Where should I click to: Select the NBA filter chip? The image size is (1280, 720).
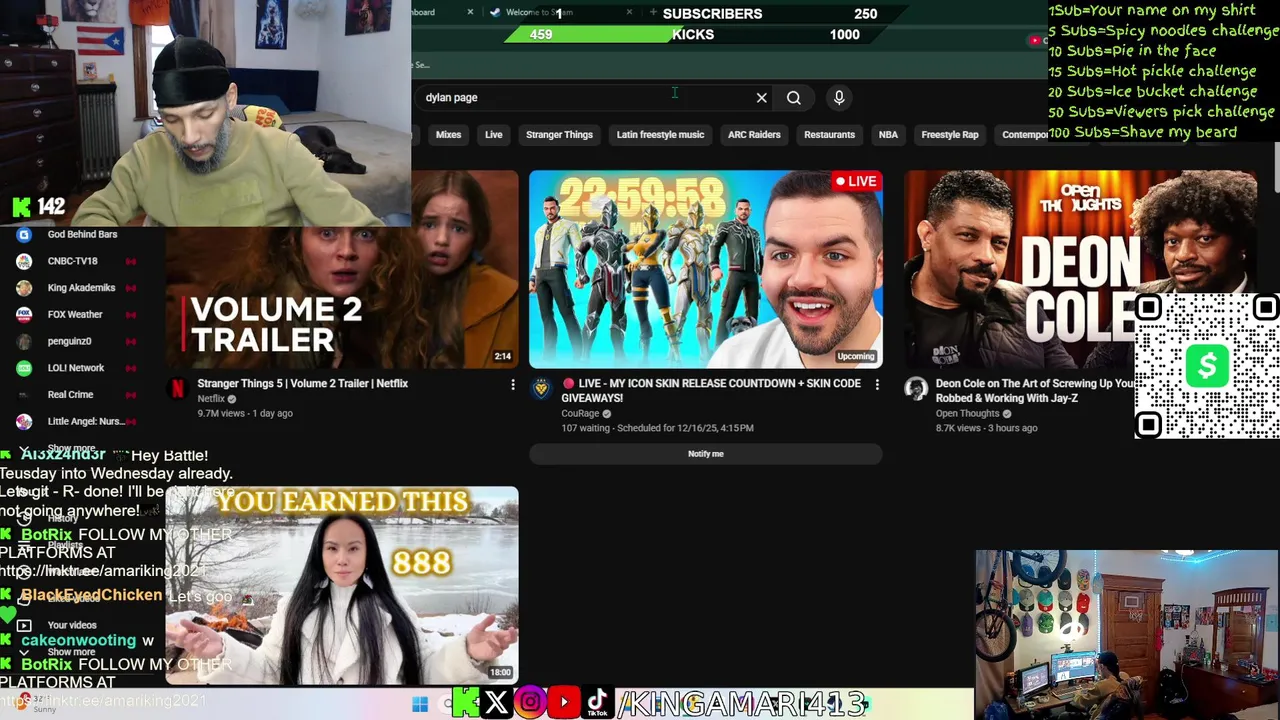888,135
